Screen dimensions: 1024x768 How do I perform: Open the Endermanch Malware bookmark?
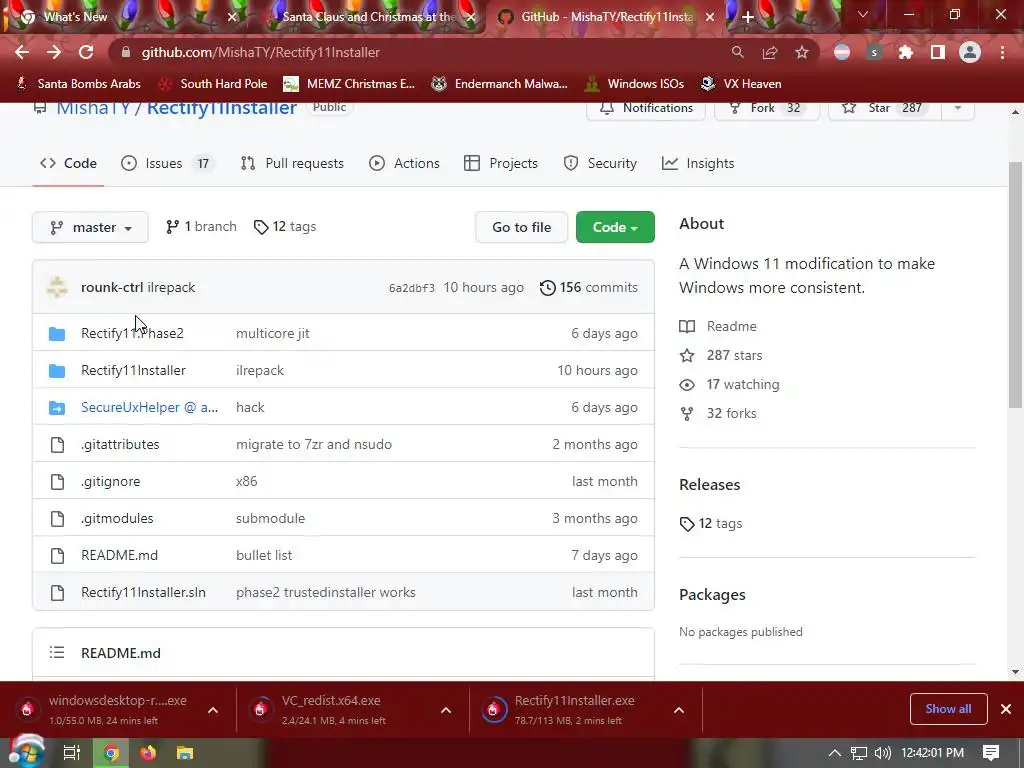point(500,84)
